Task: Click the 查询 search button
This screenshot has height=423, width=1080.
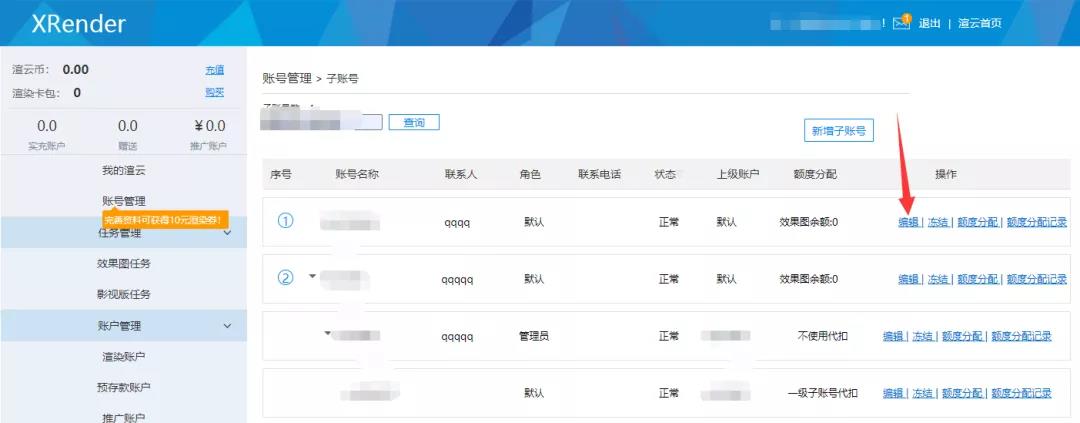Action: coord(414,122)
